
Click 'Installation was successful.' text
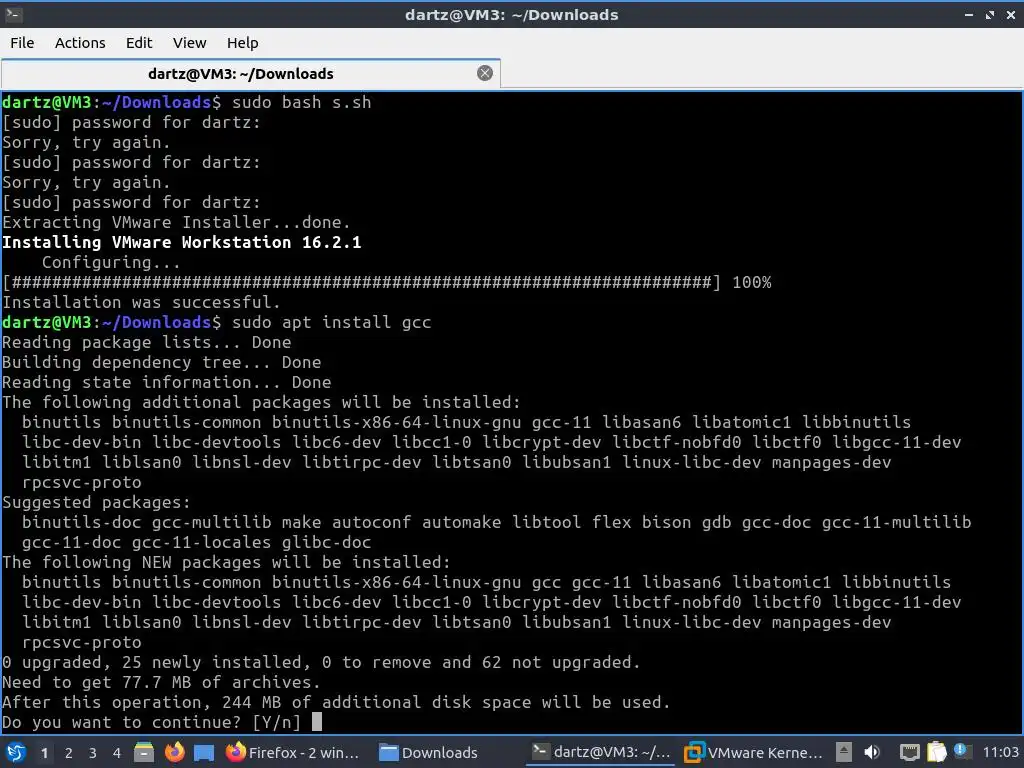[141, 302]
